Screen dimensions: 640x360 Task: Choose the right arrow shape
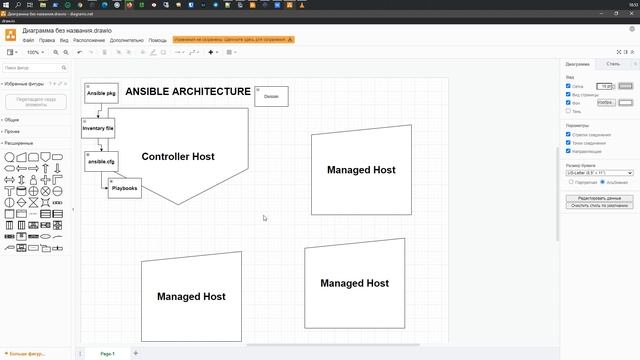(33, 168)
